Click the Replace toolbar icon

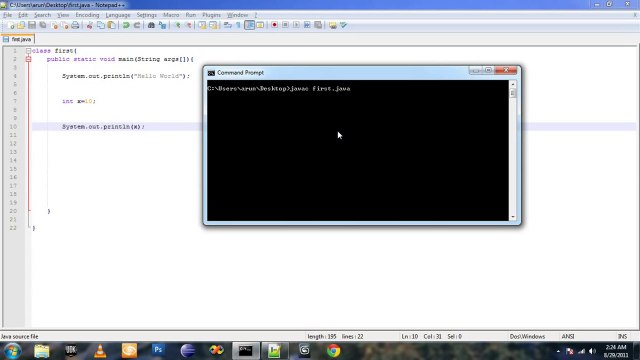(162, 25)
